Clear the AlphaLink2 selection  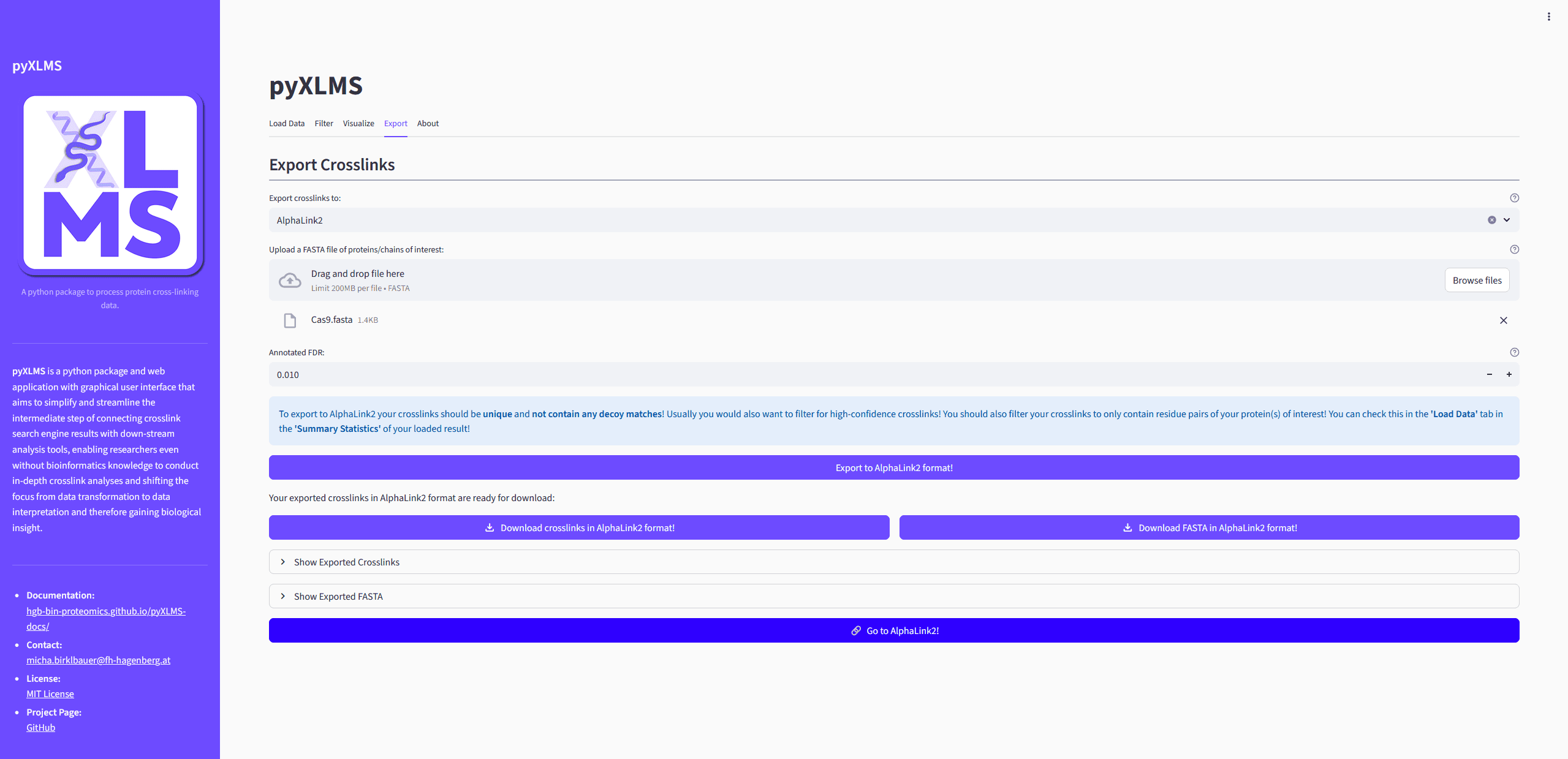point(1491,220)
